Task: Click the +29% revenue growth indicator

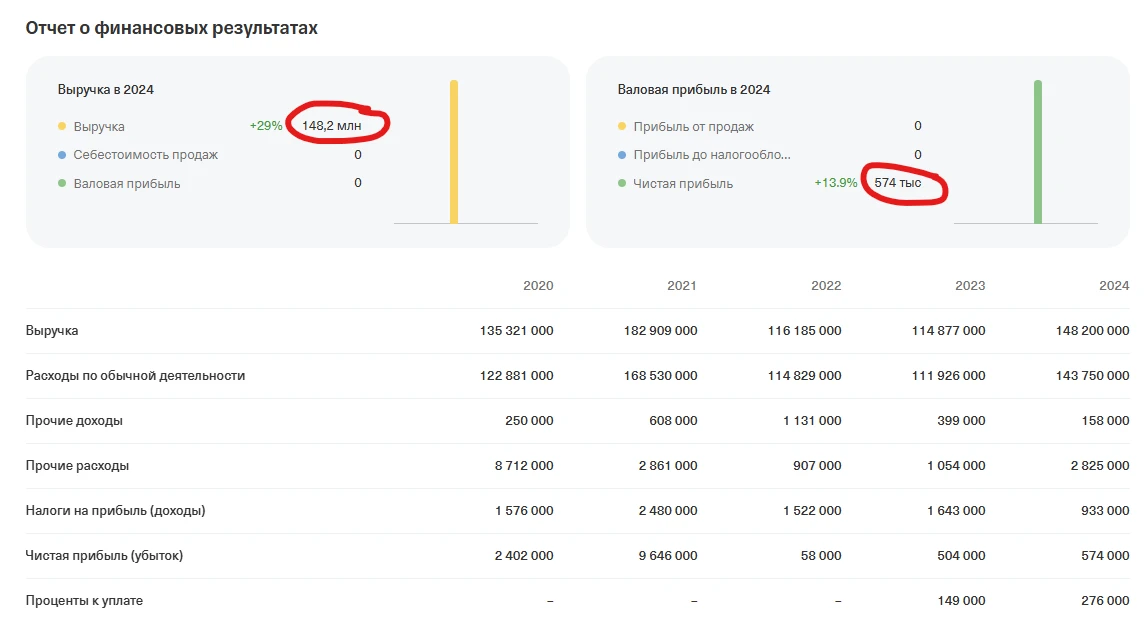Action: click(266, 126)
